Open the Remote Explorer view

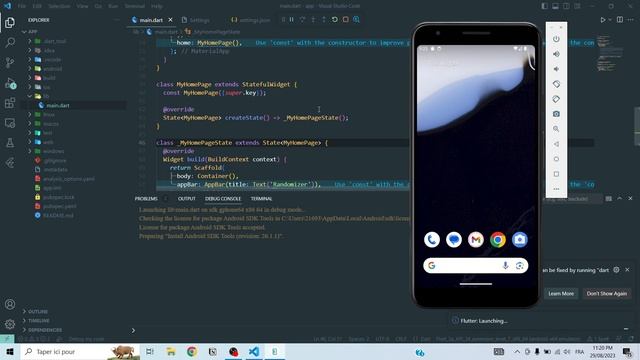coord(10,123)
